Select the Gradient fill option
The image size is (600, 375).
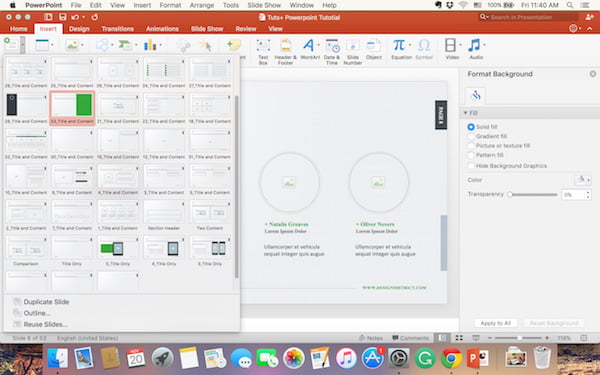coord(471,136)
